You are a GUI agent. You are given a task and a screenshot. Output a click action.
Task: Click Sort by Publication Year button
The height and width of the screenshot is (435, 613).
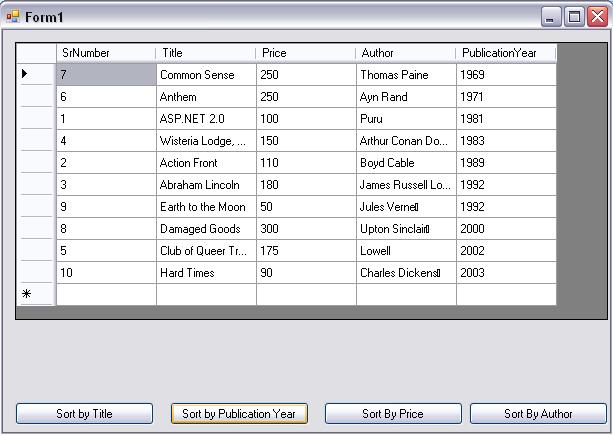[x=239, y=414]
